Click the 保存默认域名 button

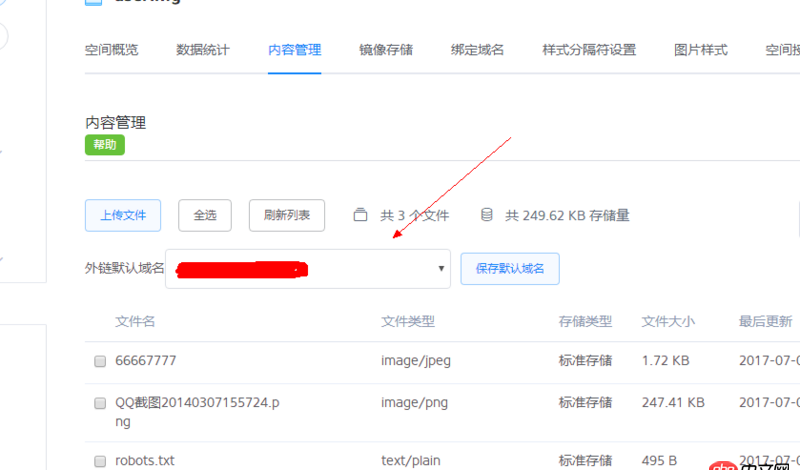pos(510,269)
